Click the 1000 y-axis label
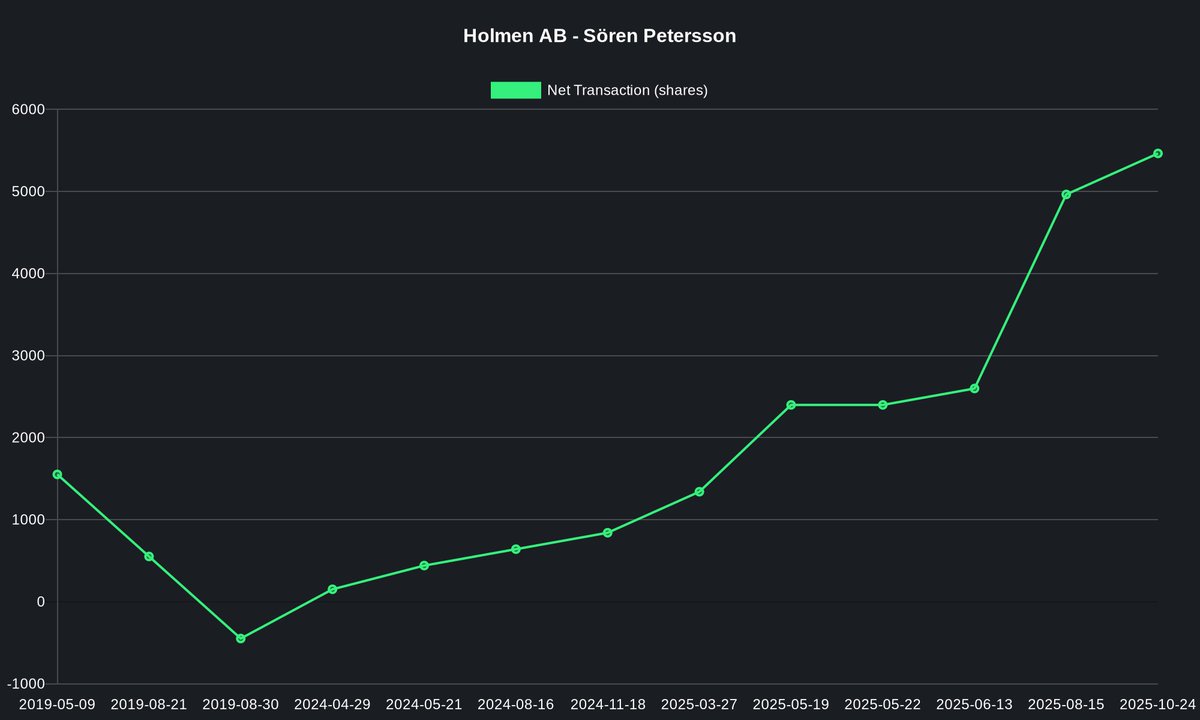The width and height of the screenshot is (1200, 720). (x=29, y=519)
